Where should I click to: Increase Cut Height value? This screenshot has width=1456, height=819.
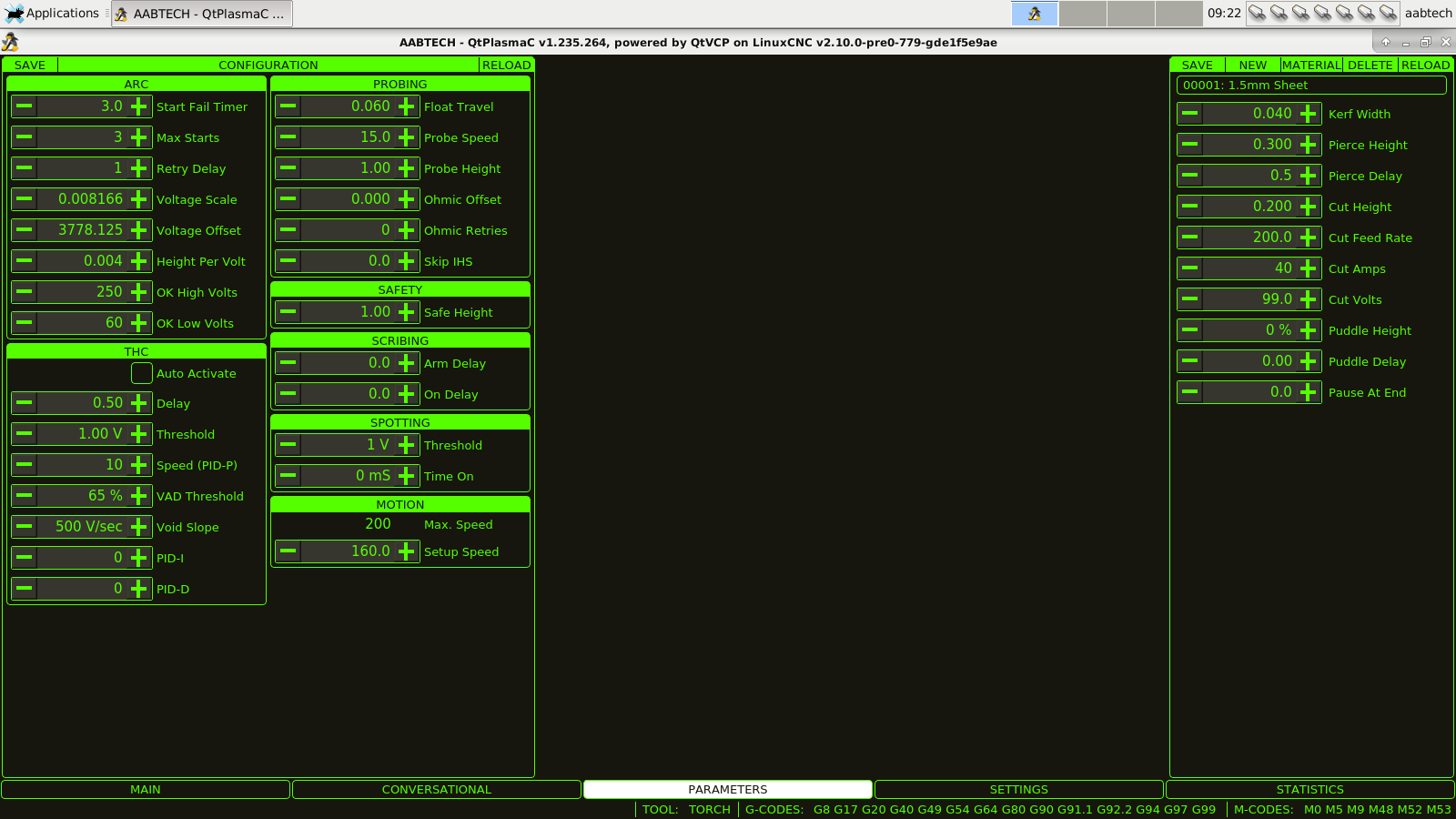coord(1309,207)
